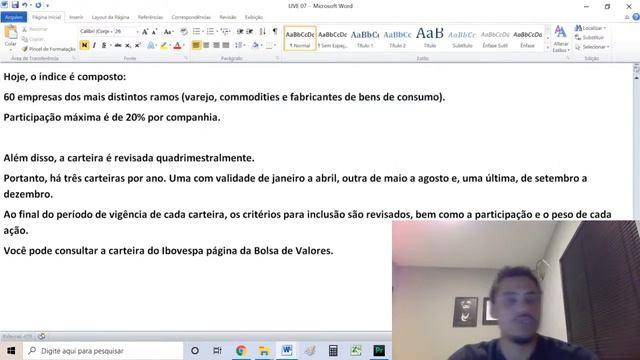Open Windows Start menu
Screen dimensions: 640x360
click(11, 351)
